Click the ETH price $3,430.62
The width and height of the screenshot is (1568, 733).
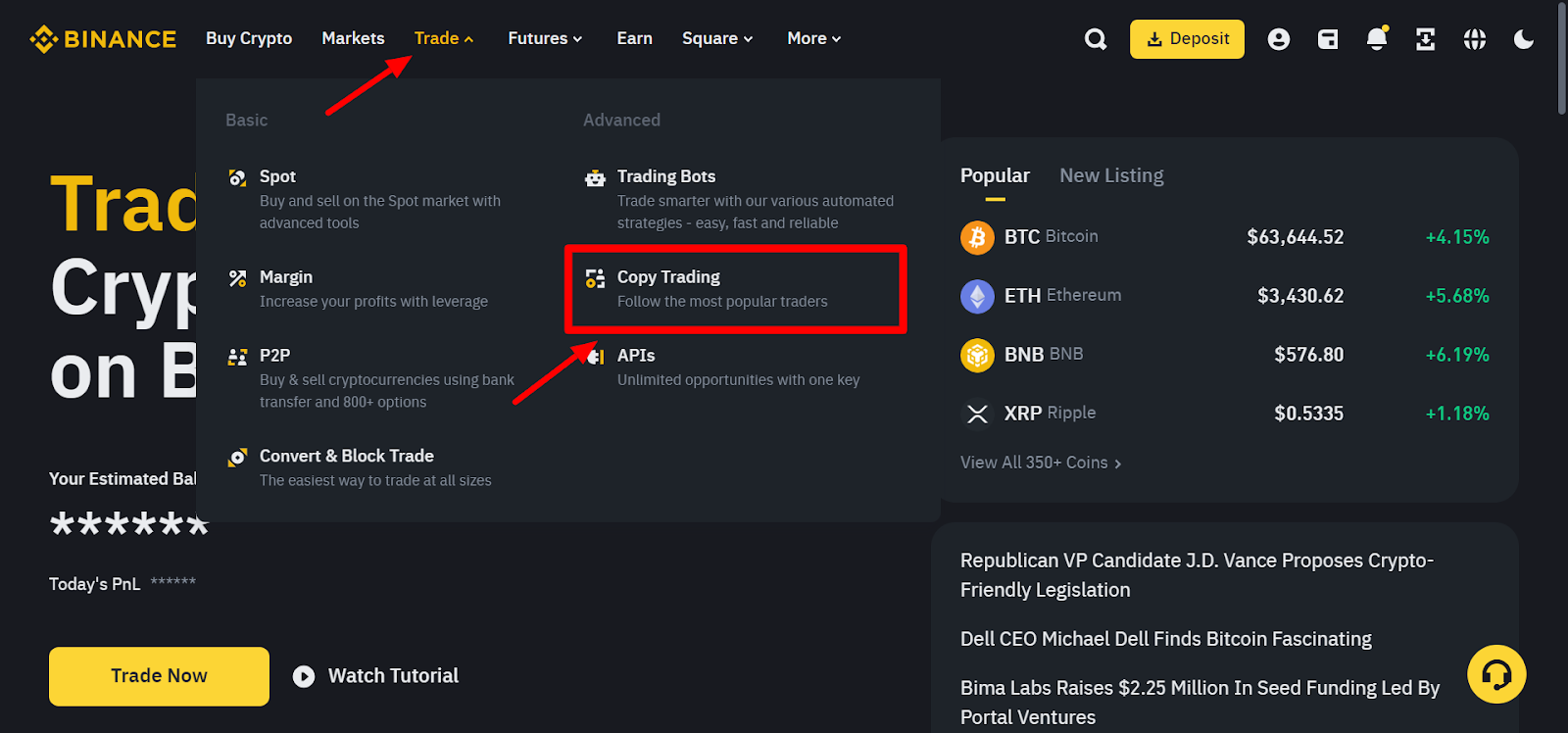click(x=1300, y=296)
